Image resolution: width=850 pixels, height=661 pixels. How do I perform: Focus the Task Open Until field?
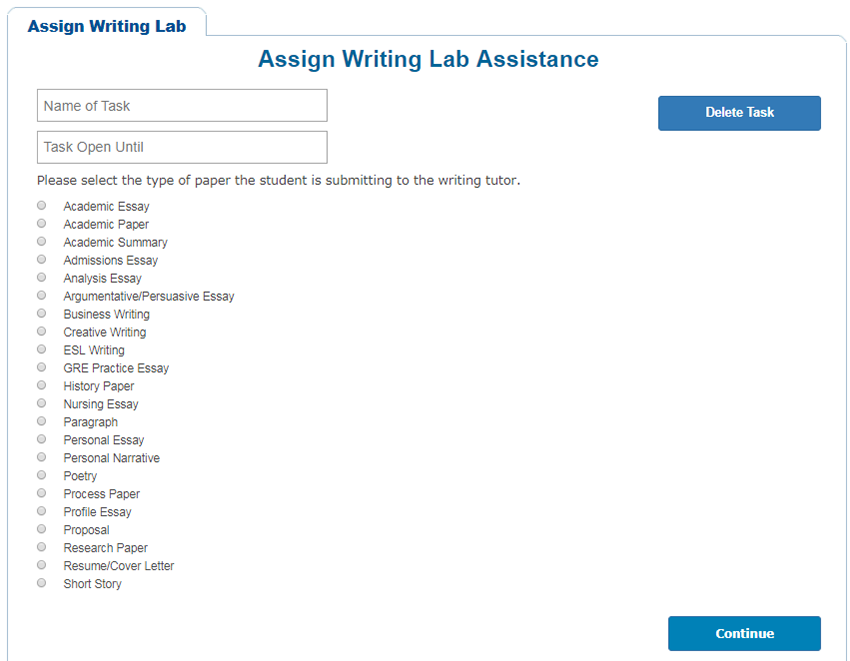point(182,147)
